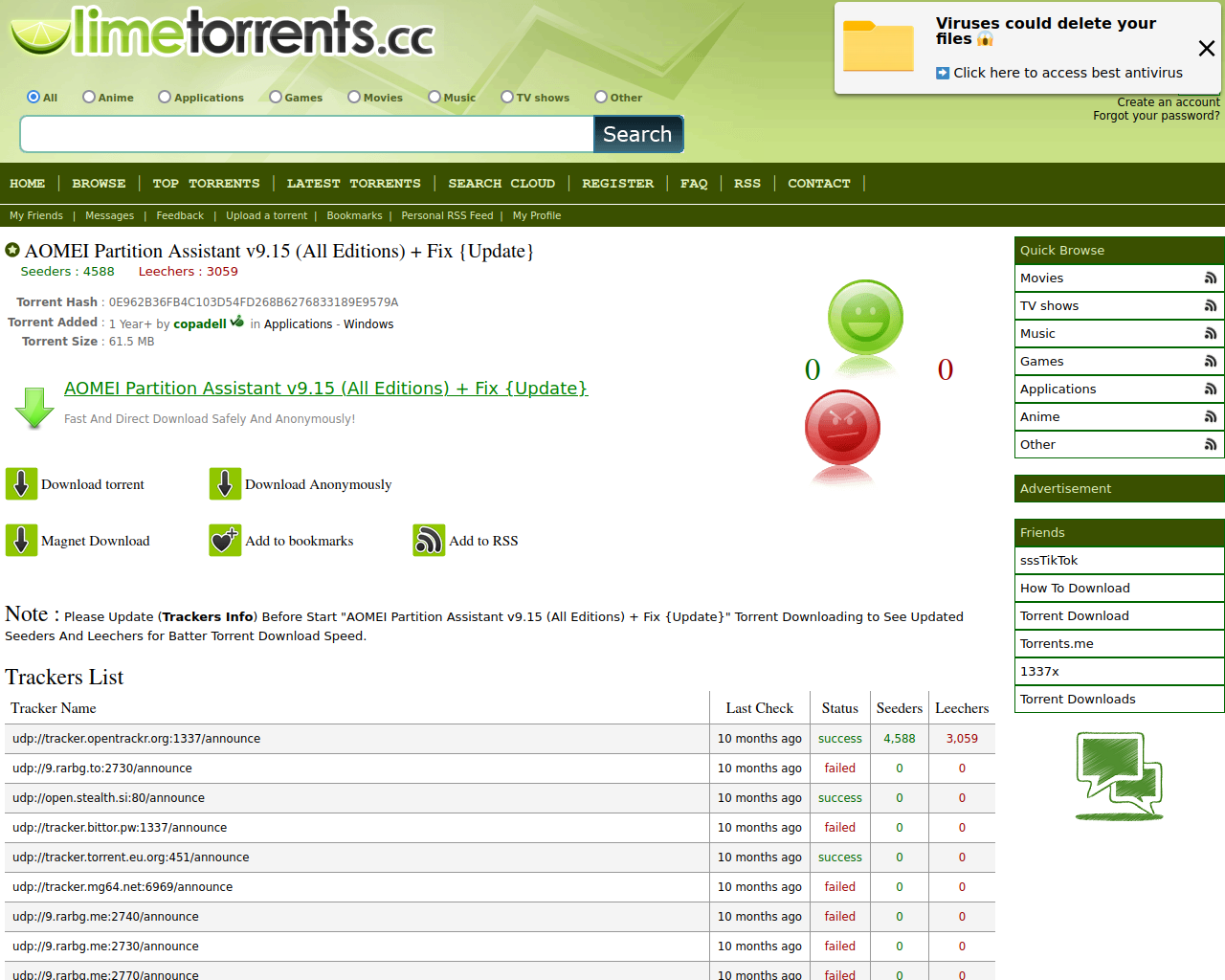Open the Games RSS feed icon
Viewport: 1225px width, 980px height.
1211,362
